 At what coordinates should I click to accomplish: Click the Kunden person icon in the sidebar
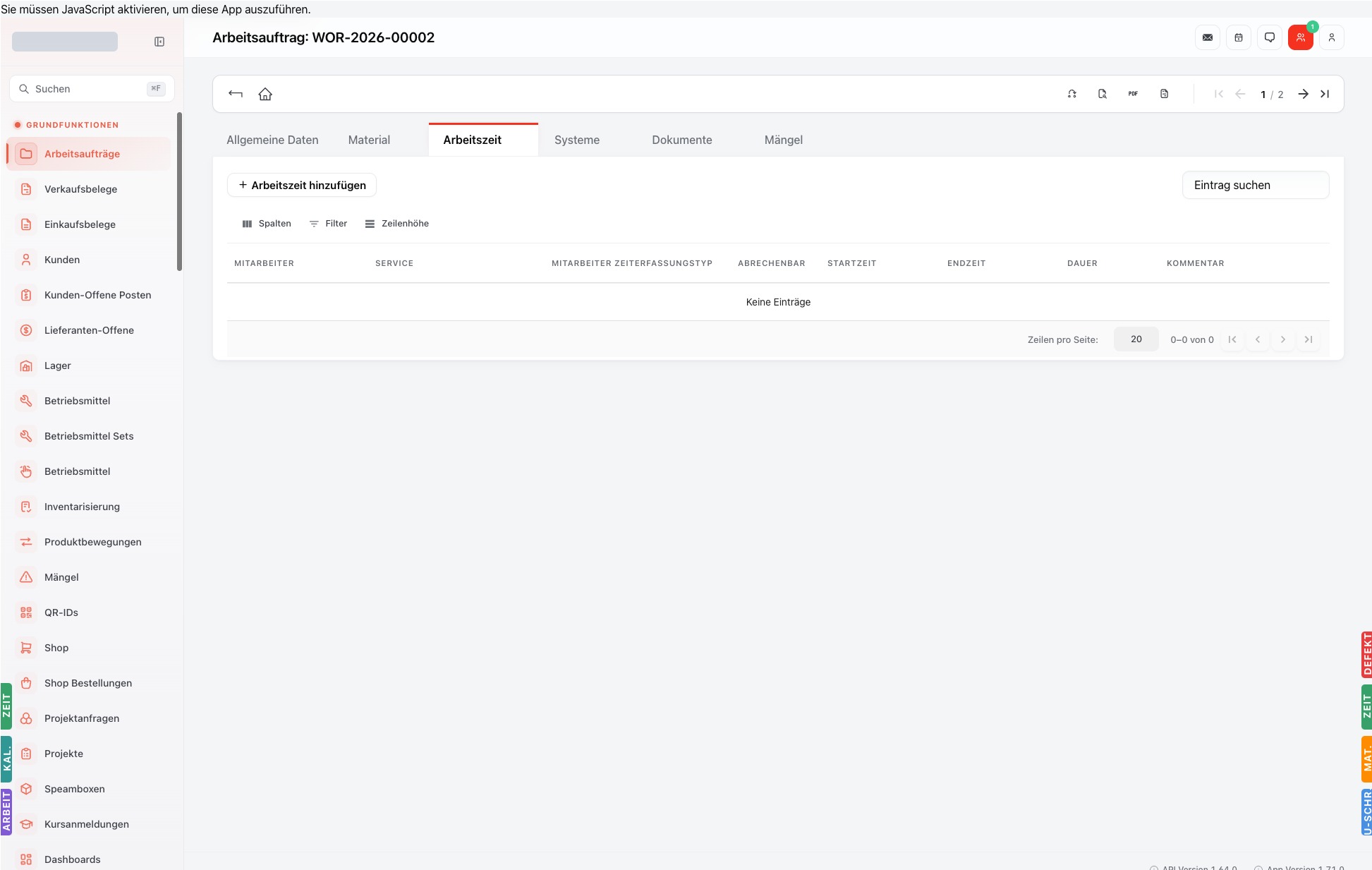[x=26, y=260]
